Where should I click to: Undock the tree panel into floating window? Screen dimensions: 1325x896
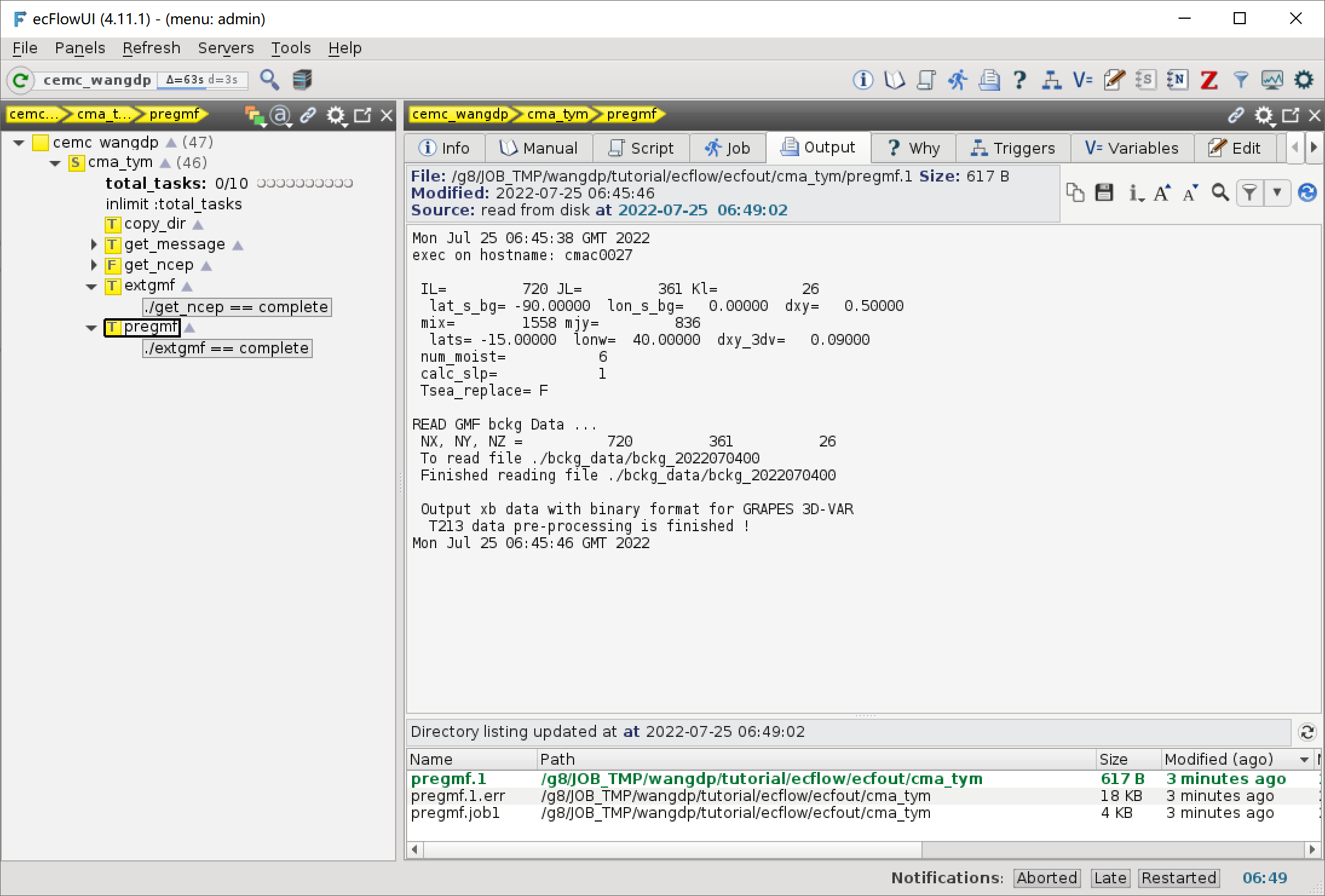pyautogui.click(x=362, y=115)
